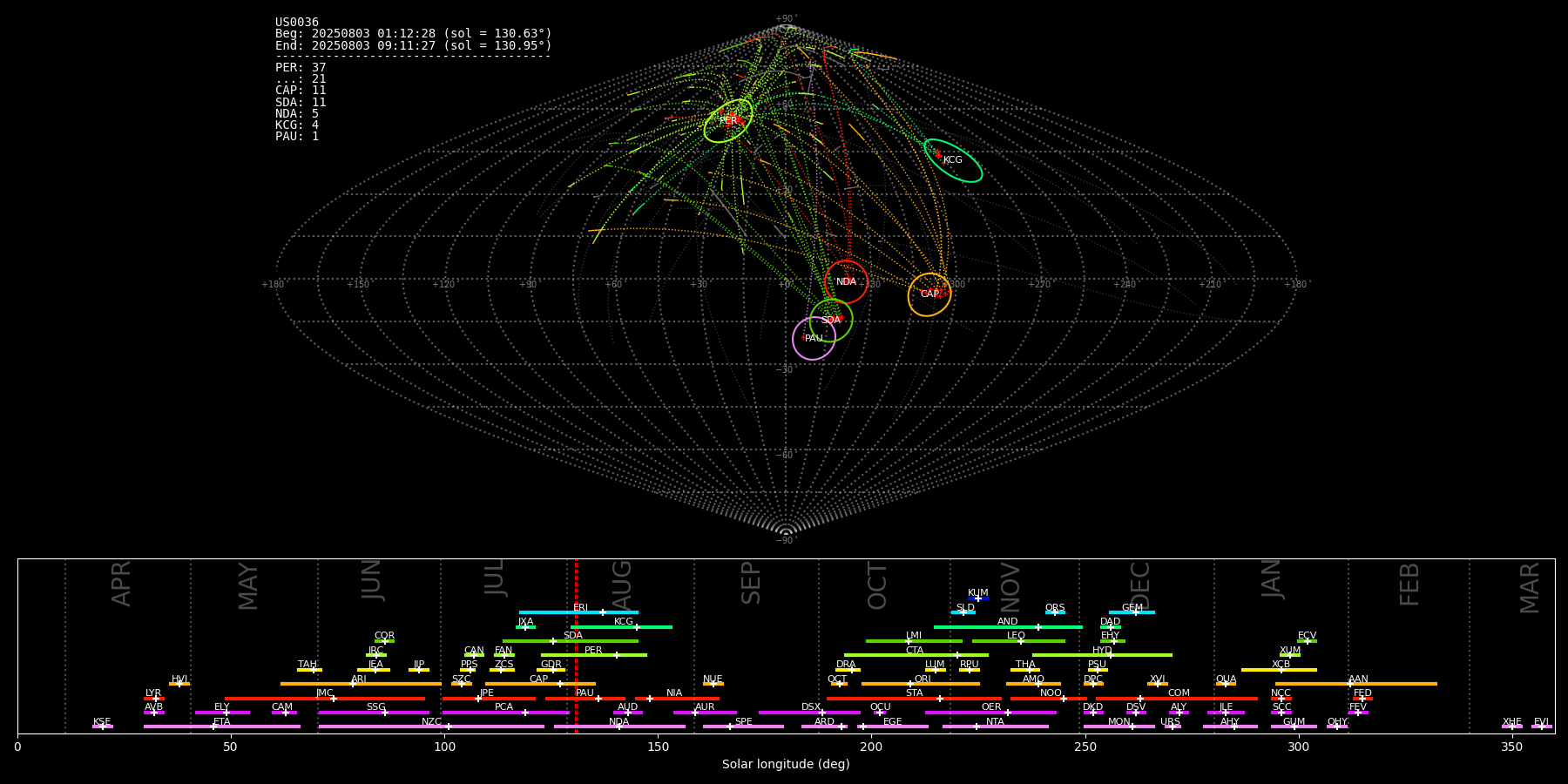Click the station ID text US0036
The width and height of the screenshot is (1568, 784).
(x=297, y=23)
